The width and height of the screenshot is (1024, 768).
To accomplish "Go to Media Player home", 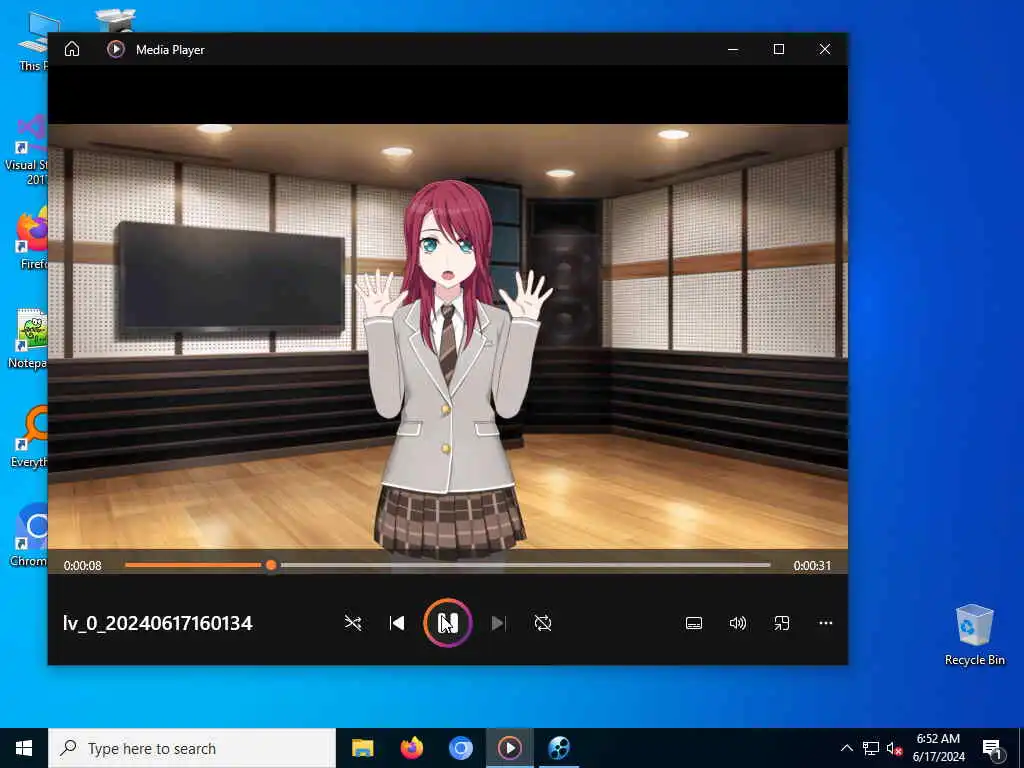I will [72, 49].
